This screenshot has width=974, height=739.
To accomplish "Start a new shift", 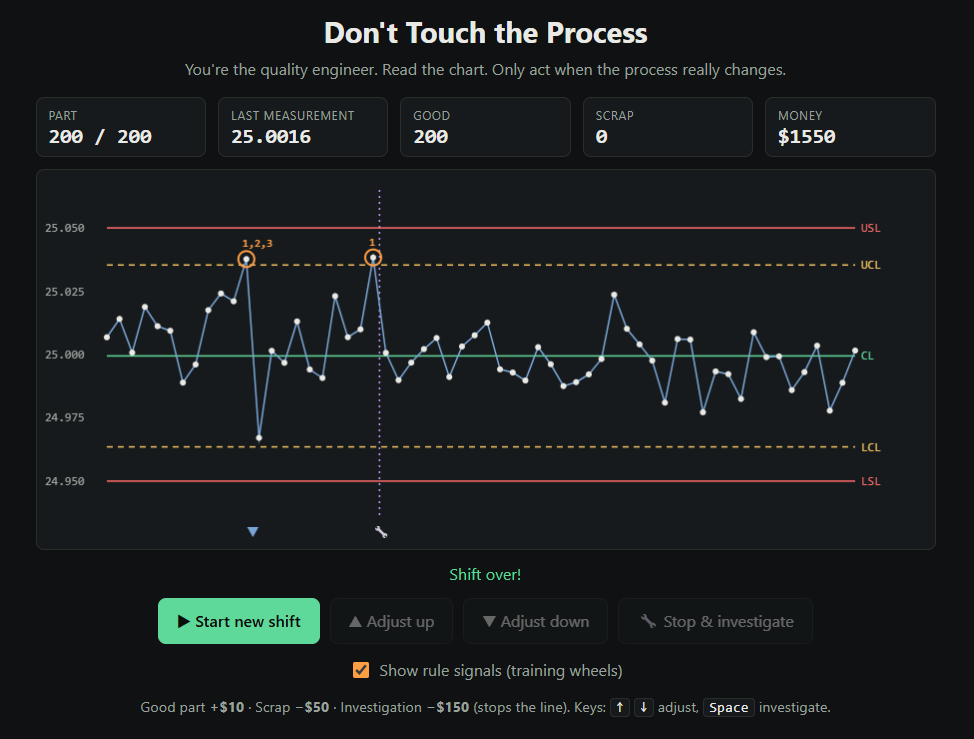I will [x=239, y=621].
